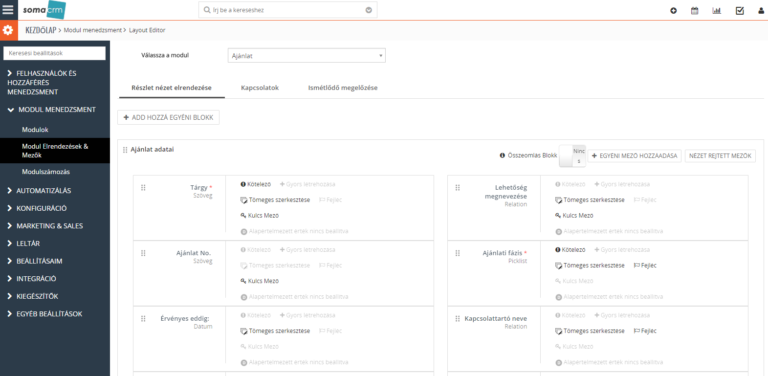Grab the Tárgy field drag handle
The height and width of the screenshot is (376, 768).
(143, 188)
